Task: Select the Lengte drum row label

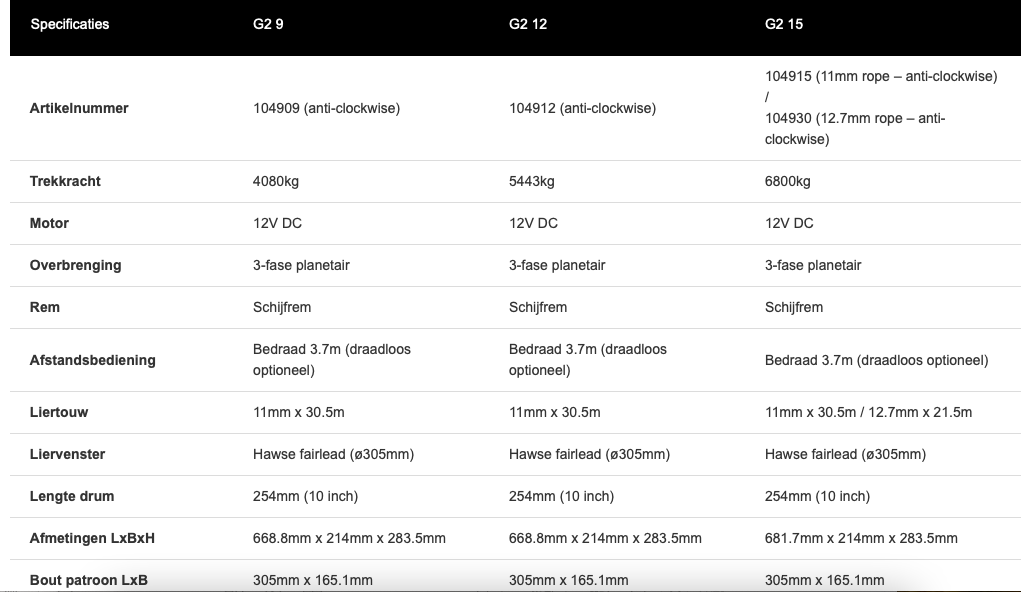Action: [x=72, y=496]
